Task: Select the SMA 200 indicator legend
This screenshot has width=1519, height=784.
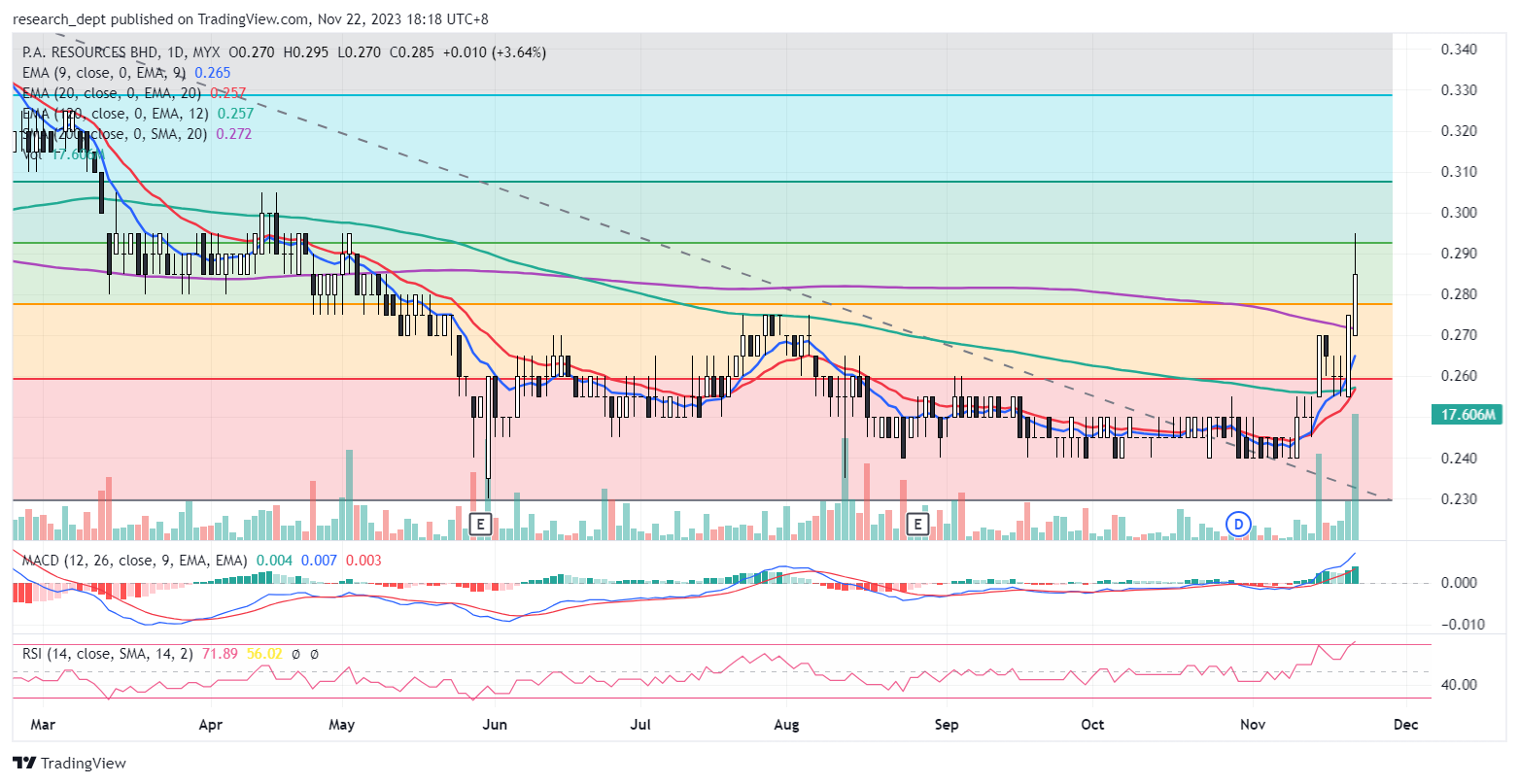Action: (115, 134)
